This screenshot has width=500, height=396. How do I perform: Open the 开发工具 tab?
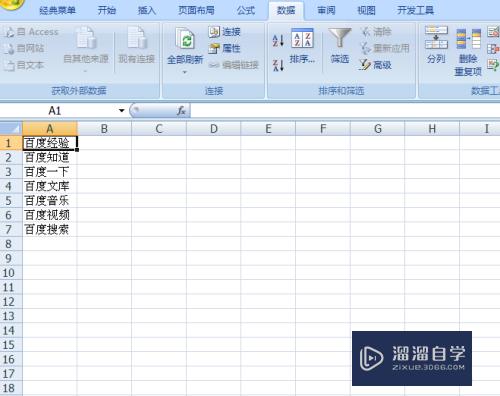[415, 10]
